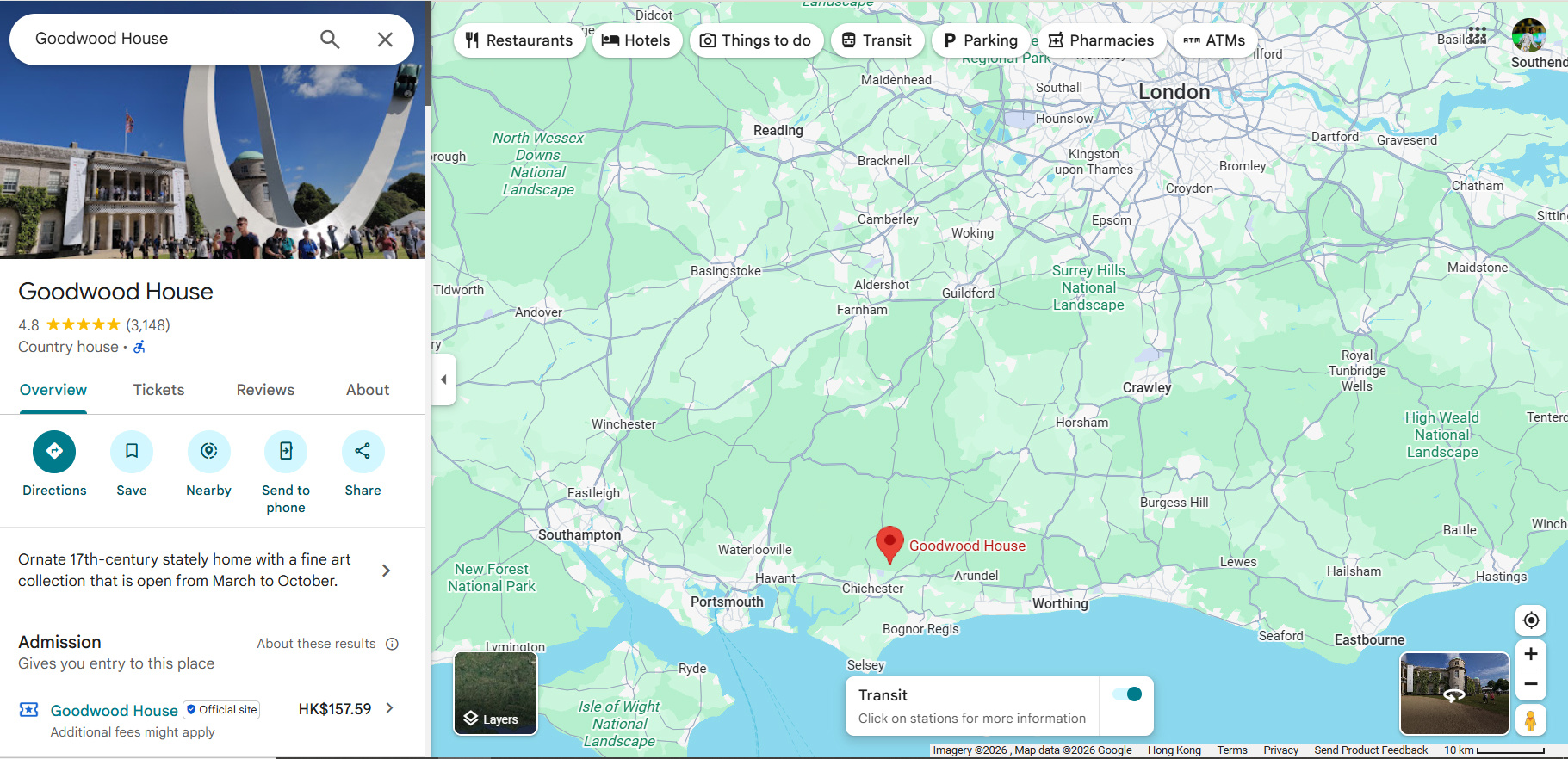Click the London label on the map
Viewport: 1568px width, 759px height.
coord(1174,92)
